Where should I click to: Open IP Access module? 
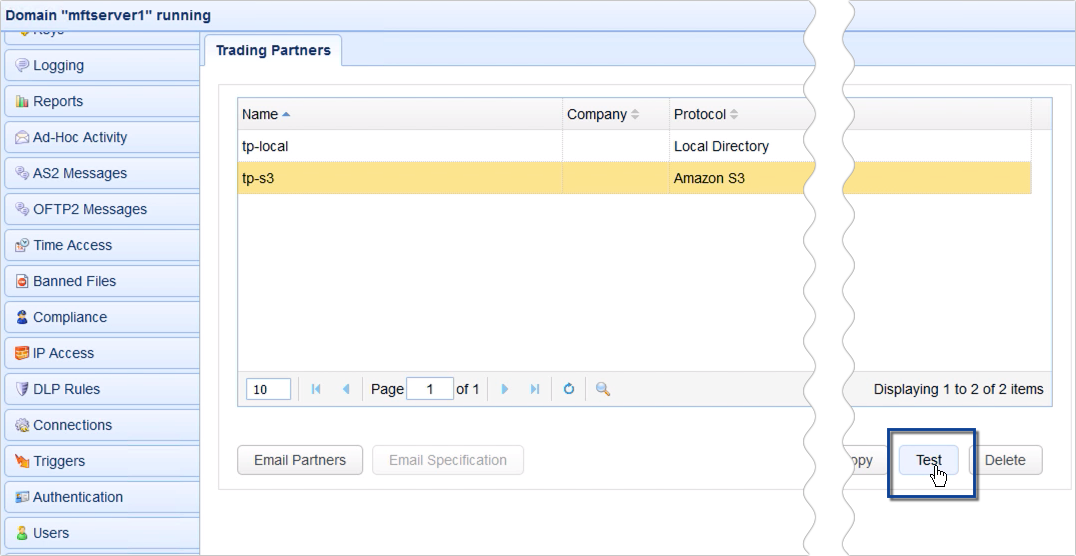[102, 353]
